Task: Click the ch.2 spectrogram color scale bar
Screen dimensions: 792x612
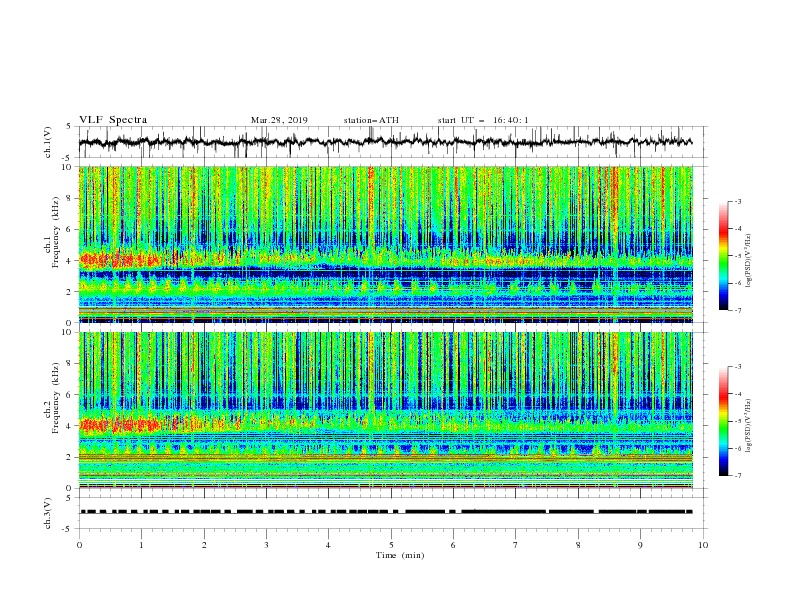Action: (x=723, y=421)
